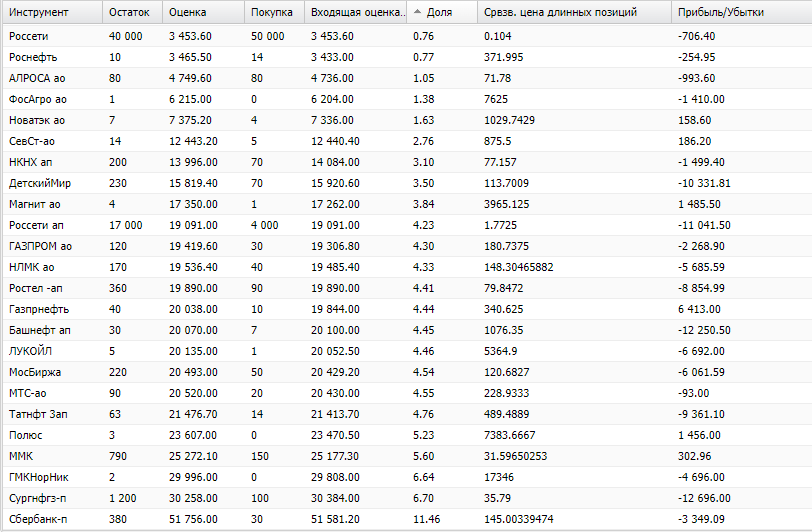Image resolution: width=812 pixels, height=532 pixels.
Task: Click Ростел -ап instrument cell
Action: [x=36, y=288]
